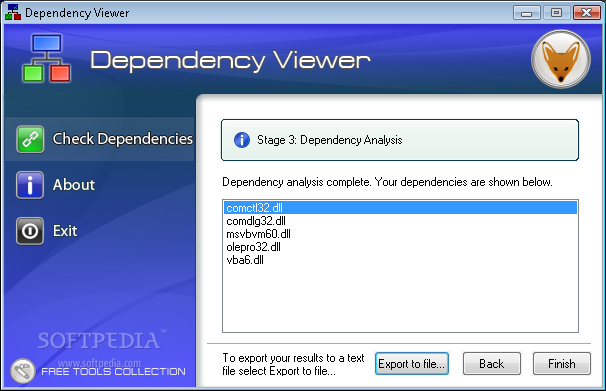Select comctl32.dll in the list
Image resolution: width=606 pixels, height=391 pixels.
click(400, 208)
